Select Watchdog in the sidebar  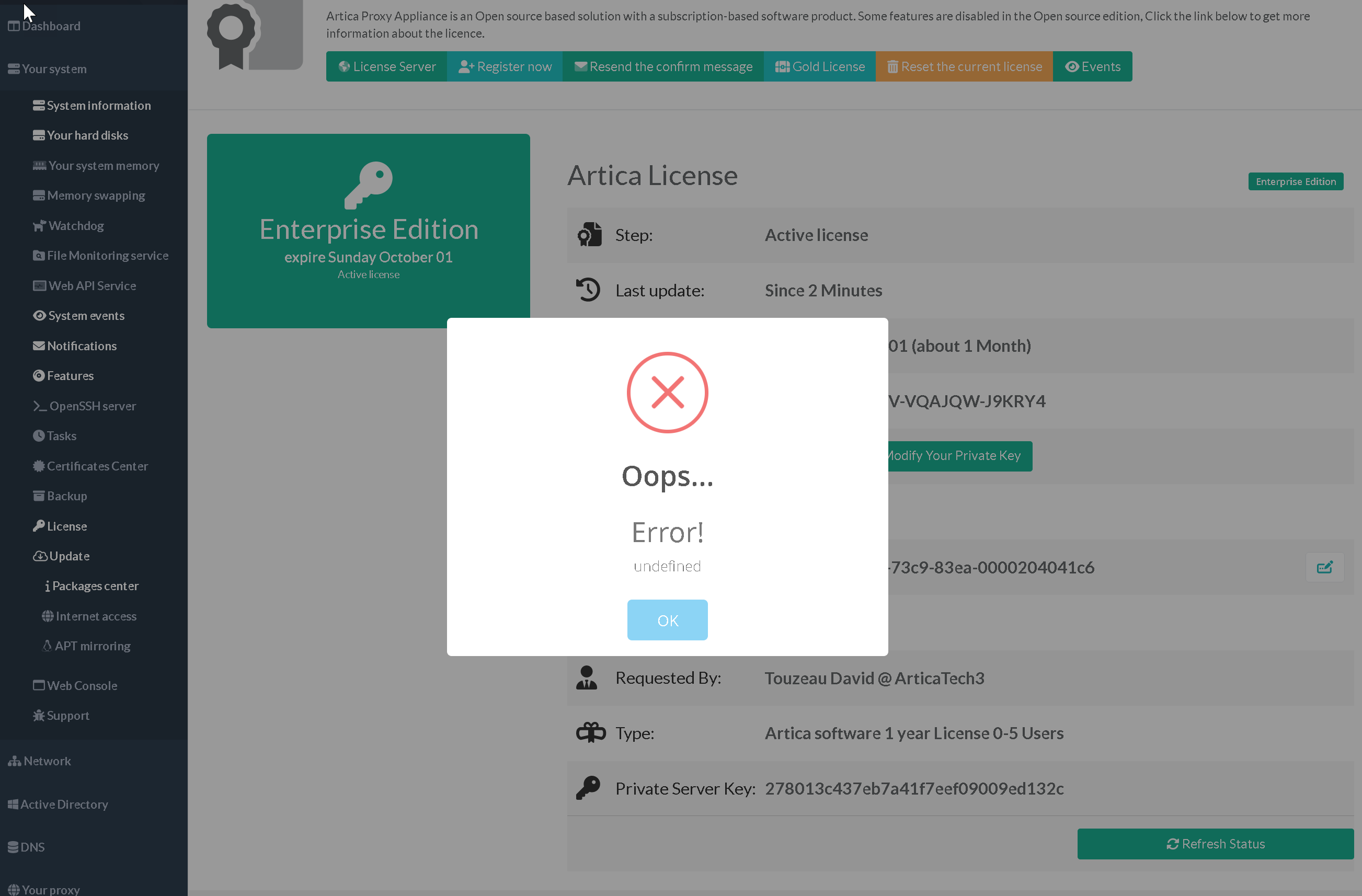point(75,225)
